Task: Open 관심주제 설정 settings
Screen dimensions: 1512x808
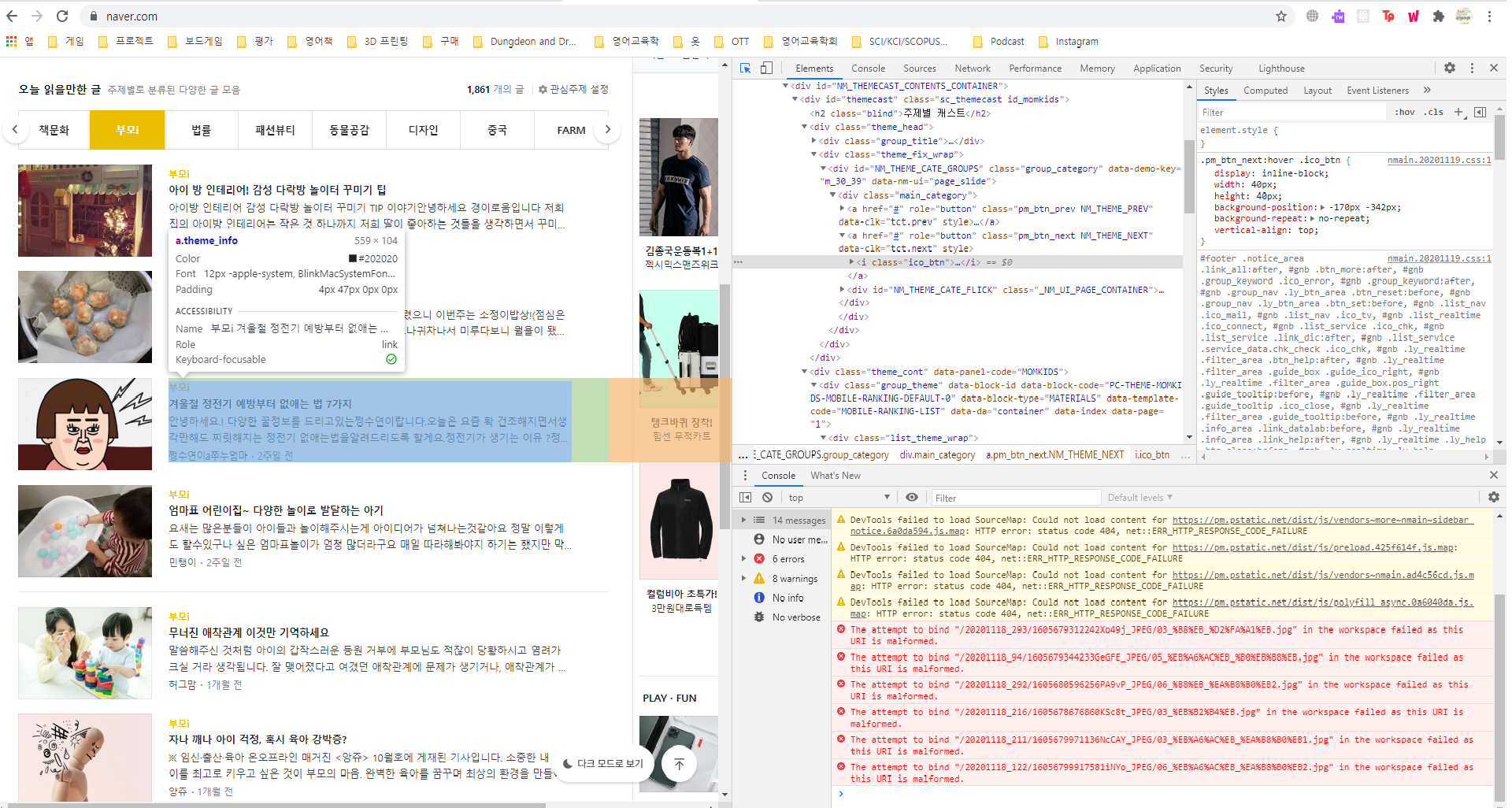Action: coord(573,90)
